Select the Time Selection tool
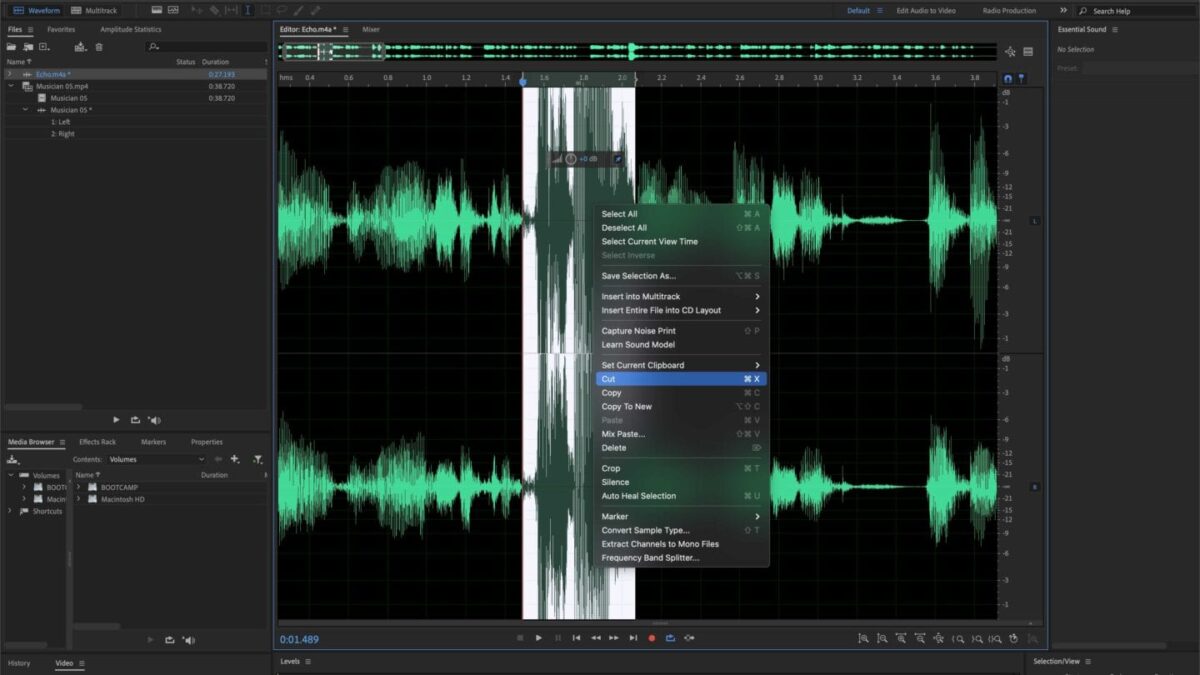1200x675 pixels. tap(247, 10)
